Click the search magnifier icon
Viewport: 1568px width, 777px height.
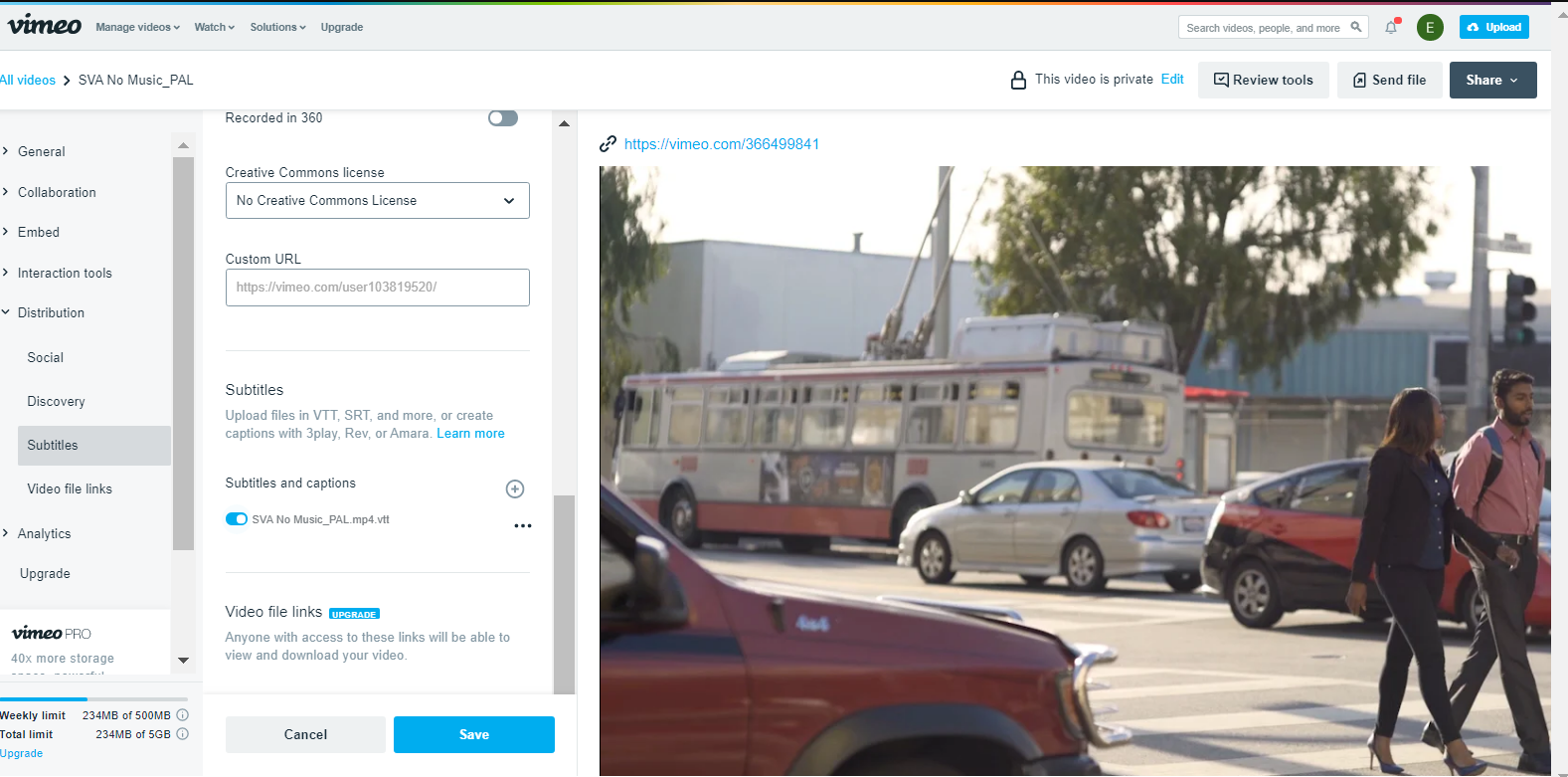click(1356, 27)
